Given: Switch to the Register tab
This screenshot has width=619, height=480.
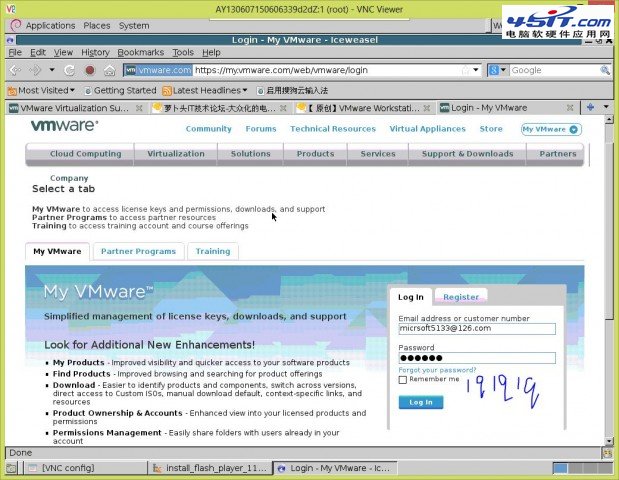Looking at the screenshot, I should [461, 297].
